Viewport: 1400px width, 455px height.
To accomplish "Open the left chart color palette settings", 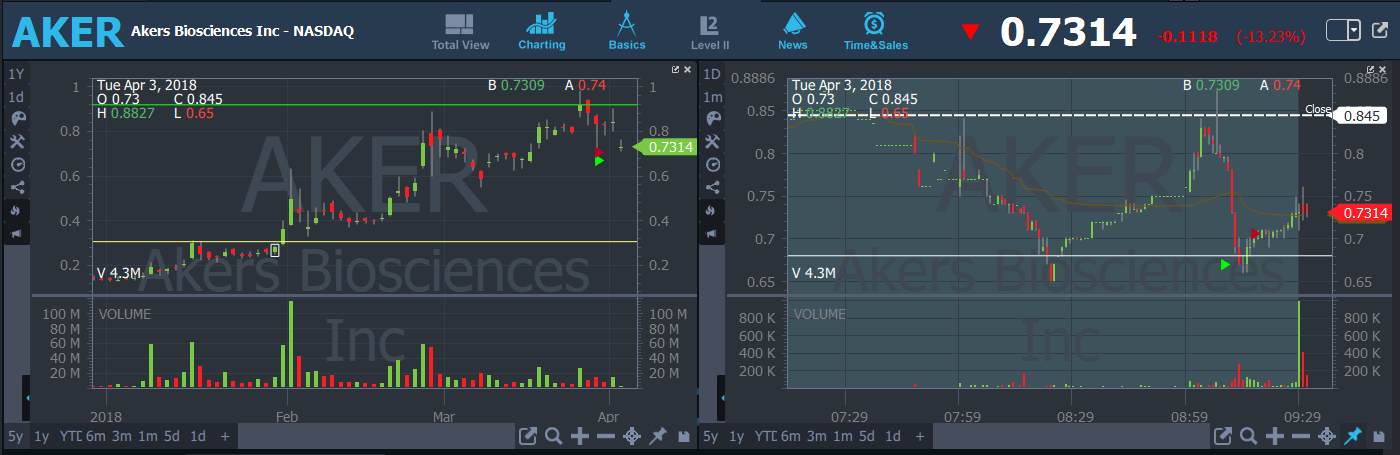I will (x=16, y=119).
